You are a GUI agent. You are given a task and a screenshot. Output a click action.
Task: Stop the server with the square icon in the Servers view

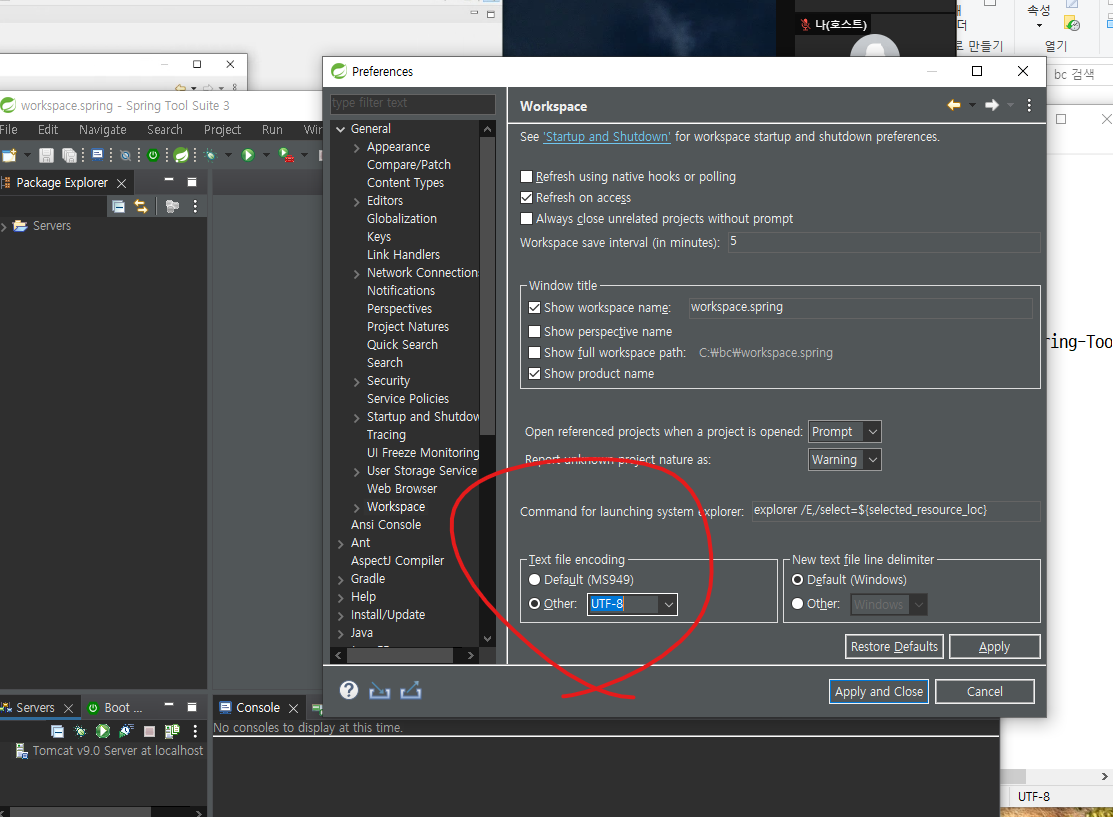(149, 731)
